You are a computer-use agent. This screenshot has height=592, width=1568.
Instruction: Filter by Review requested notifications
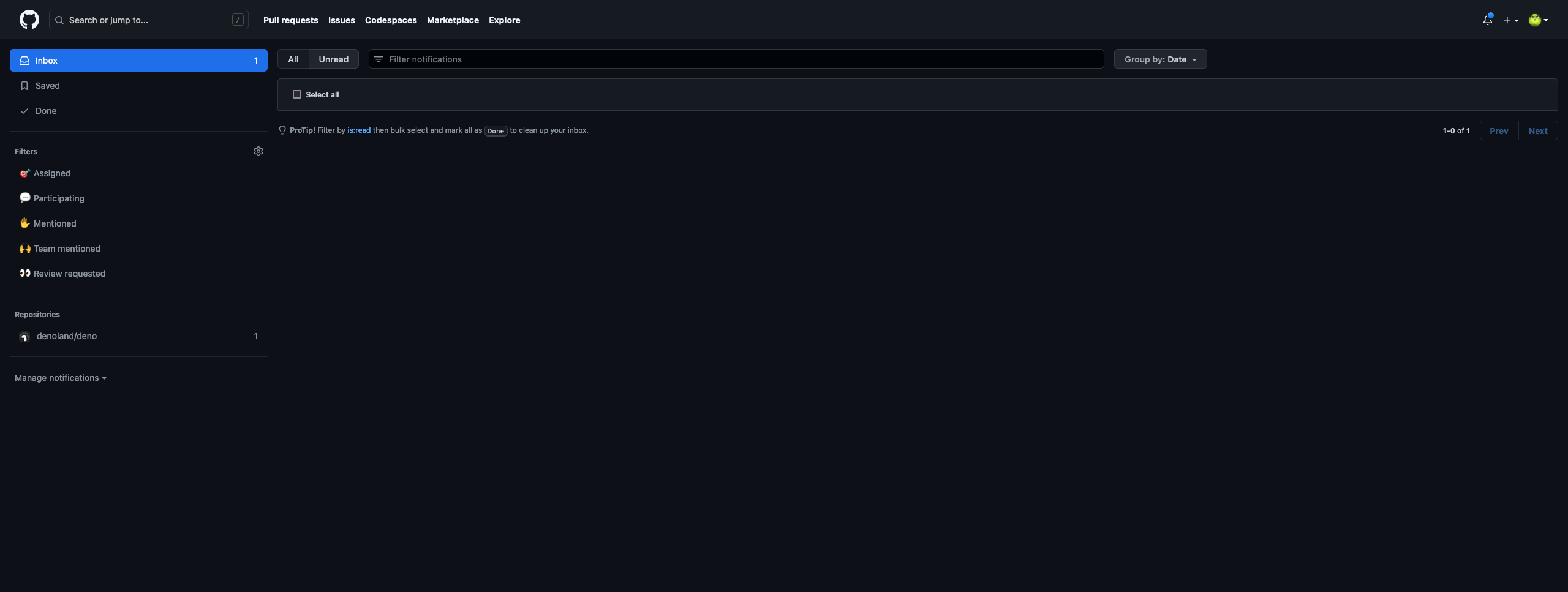click(69, 274)
